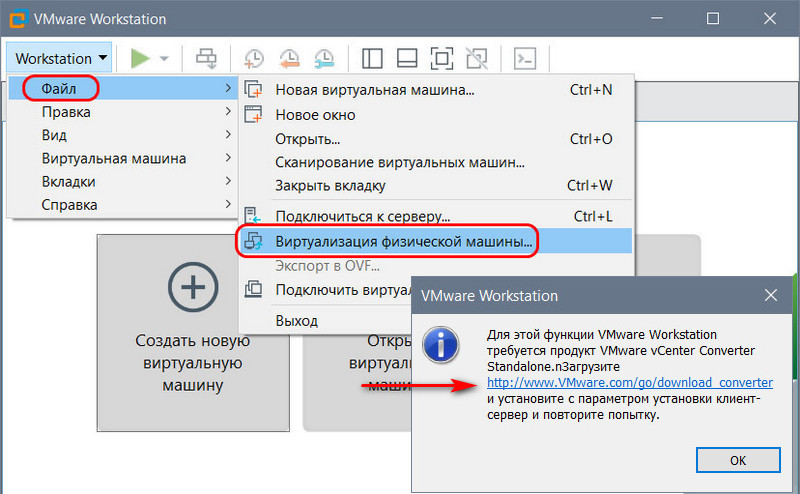
Task: Select Виртуализация физической машины entry
Action: (436, 241)
